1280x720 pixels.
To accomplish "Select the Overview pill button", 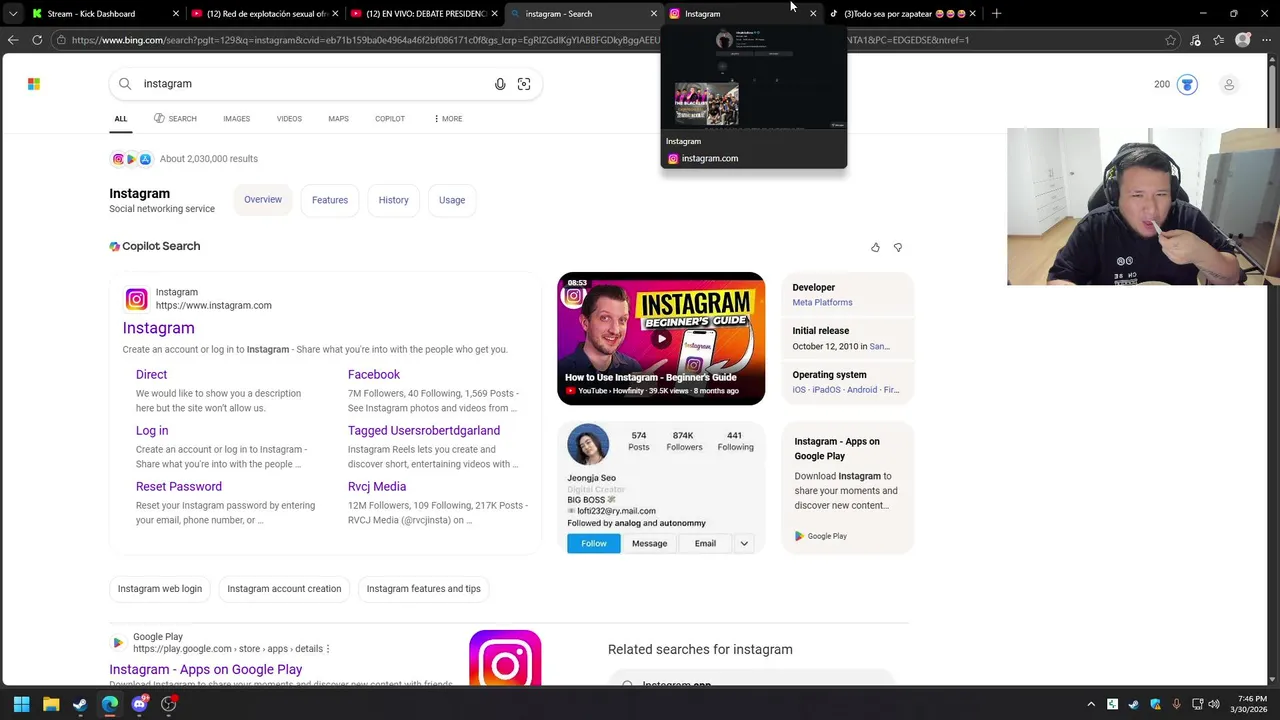I will (x=263, y=200).
